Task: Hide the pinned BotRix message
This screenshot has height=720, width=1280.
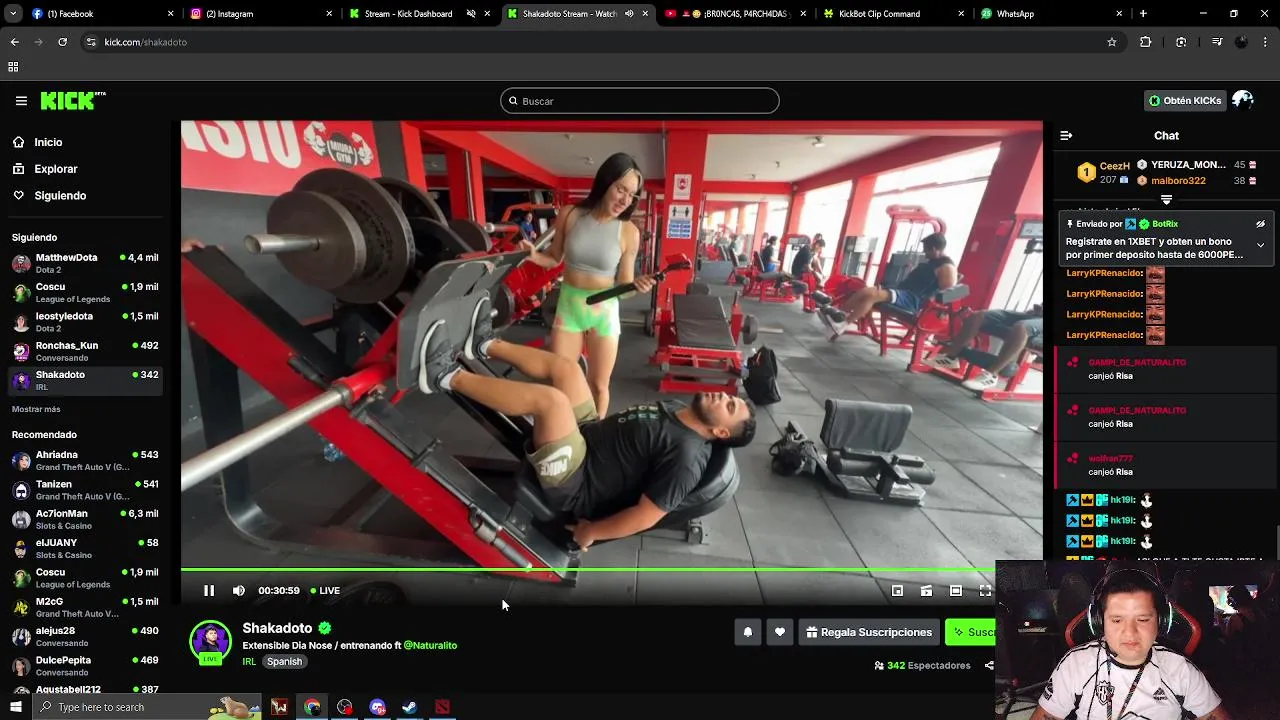Action: [1260, 224]
